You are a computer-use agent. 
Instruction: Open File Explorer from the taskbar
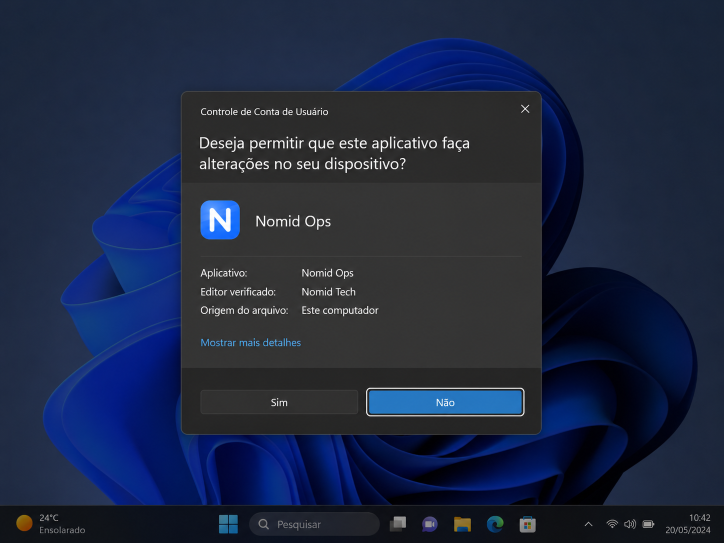[x=462, y=524]
